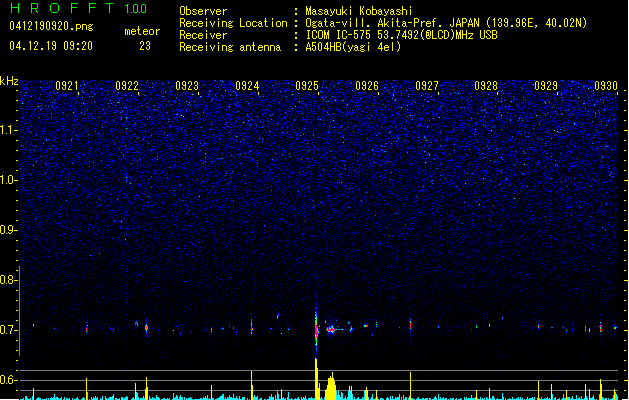Click the 1.0 kHz axis label

pyautogui.click(x=8, y=180)
